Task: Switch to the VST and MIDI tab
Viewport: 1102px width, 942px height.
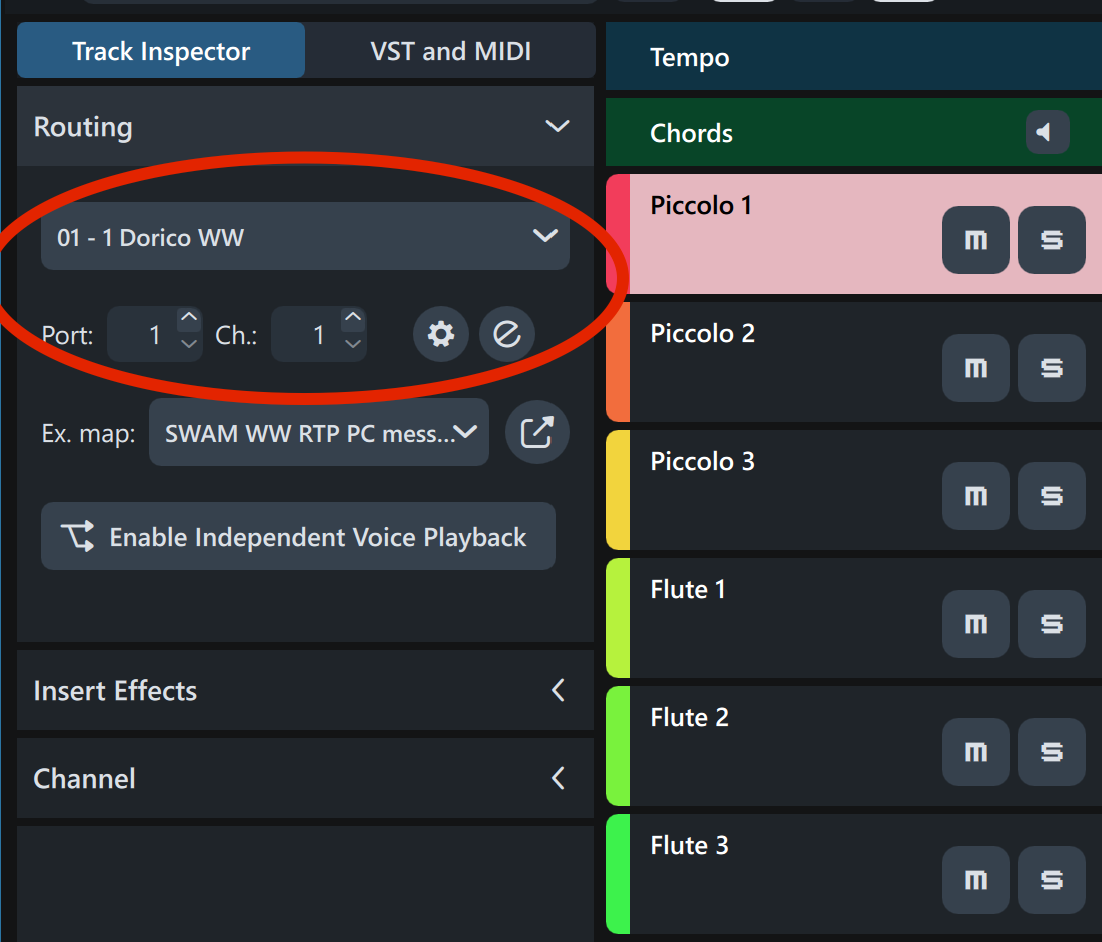Action: pos(450,51)
